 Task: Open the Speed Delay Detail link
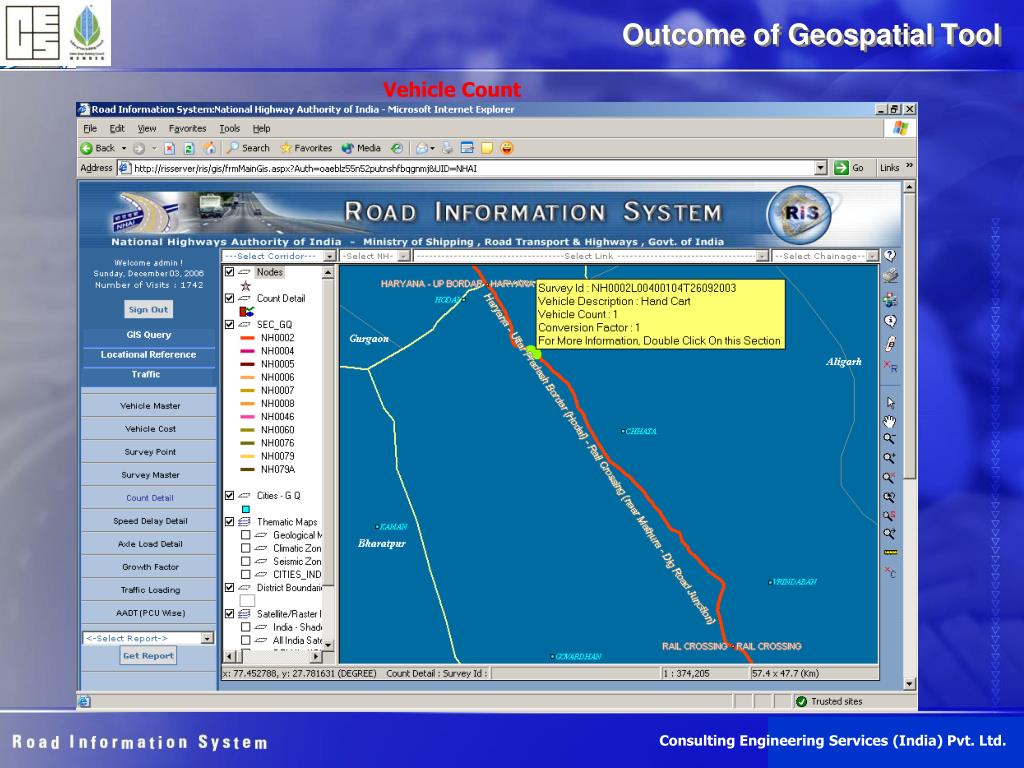pyautogui.click(x=150, y=521)
